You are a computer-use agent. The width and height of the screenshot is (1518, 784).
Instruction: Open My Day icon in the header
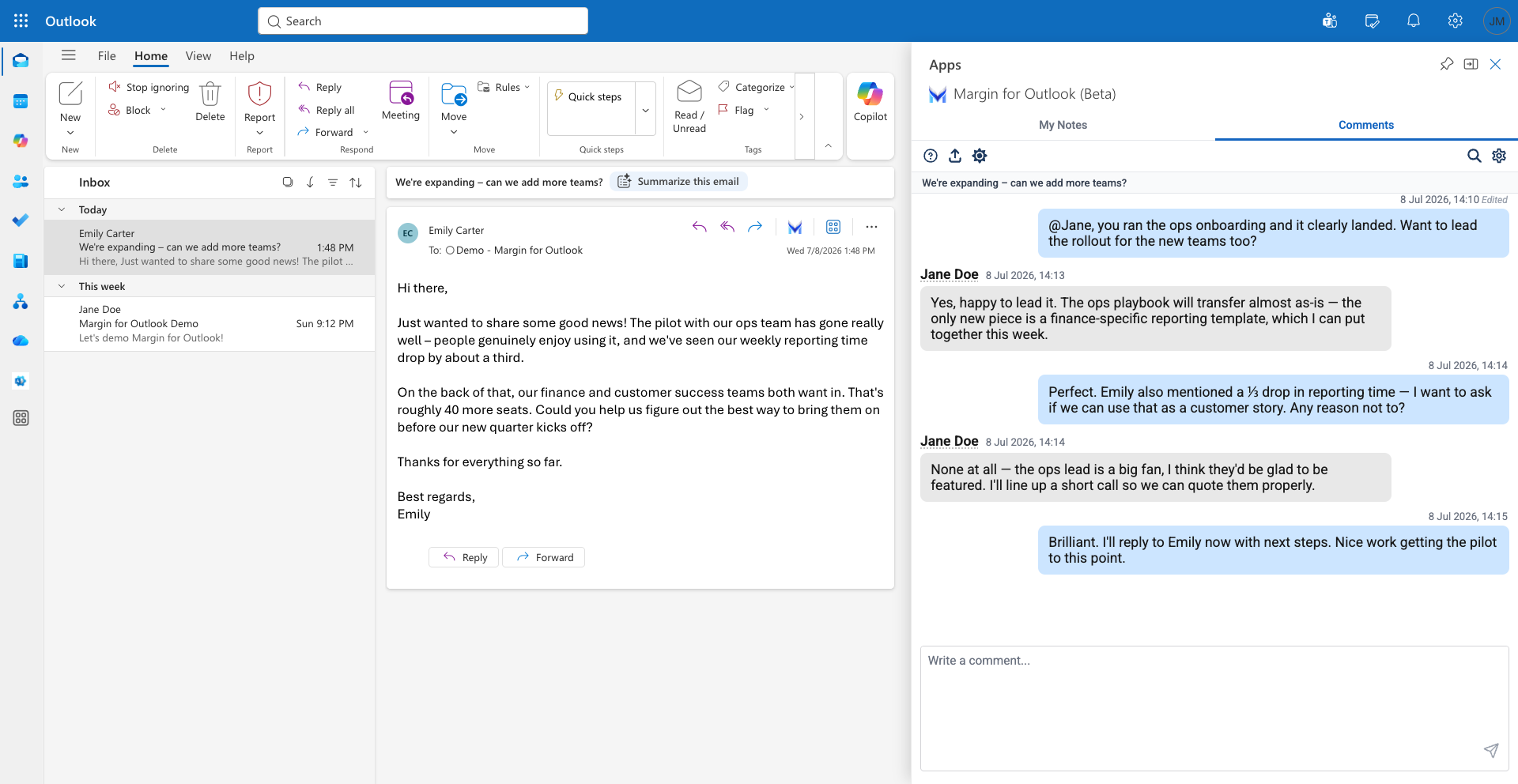[1372, 21]
